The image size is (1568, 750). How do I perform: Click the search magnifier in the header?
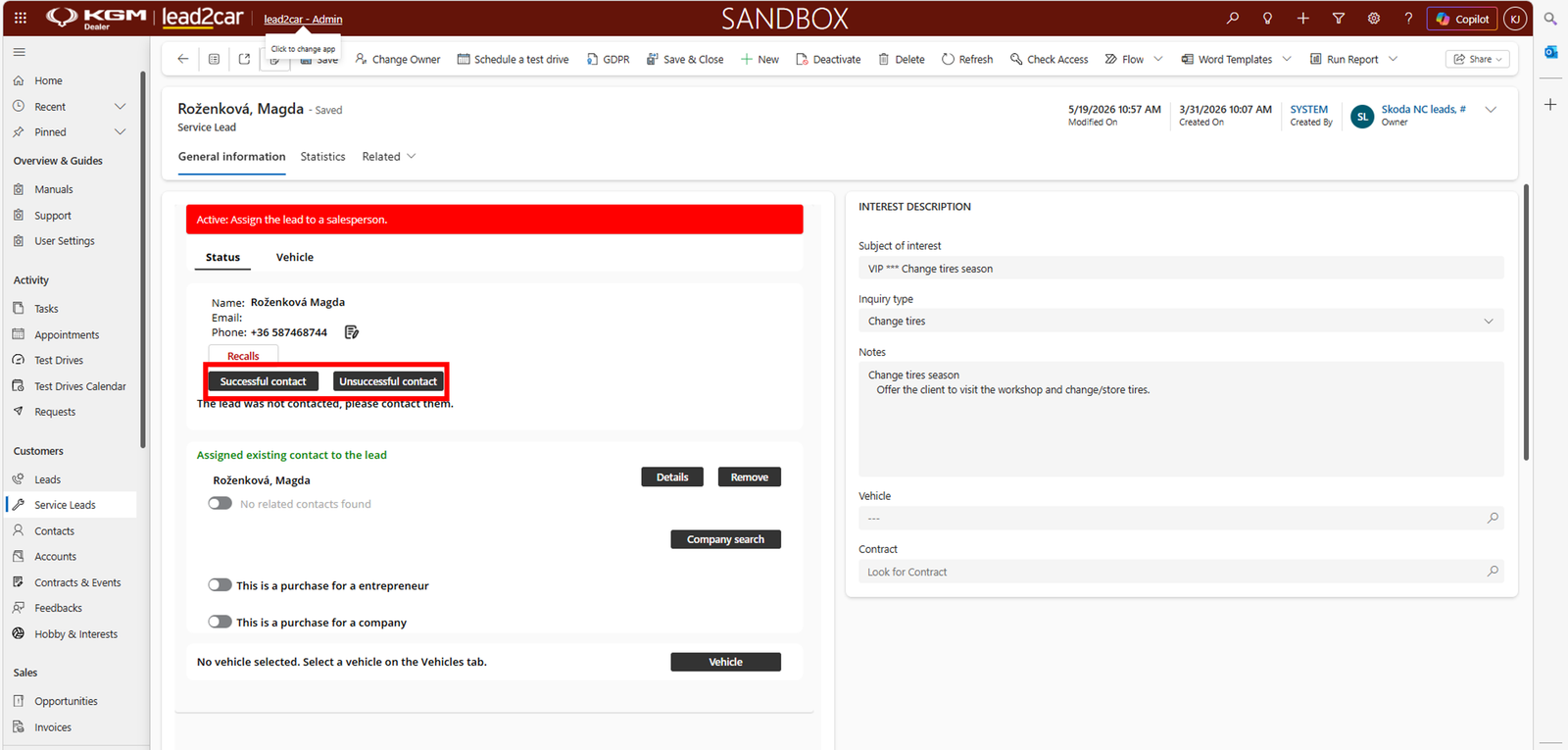tap(1233, 18)
